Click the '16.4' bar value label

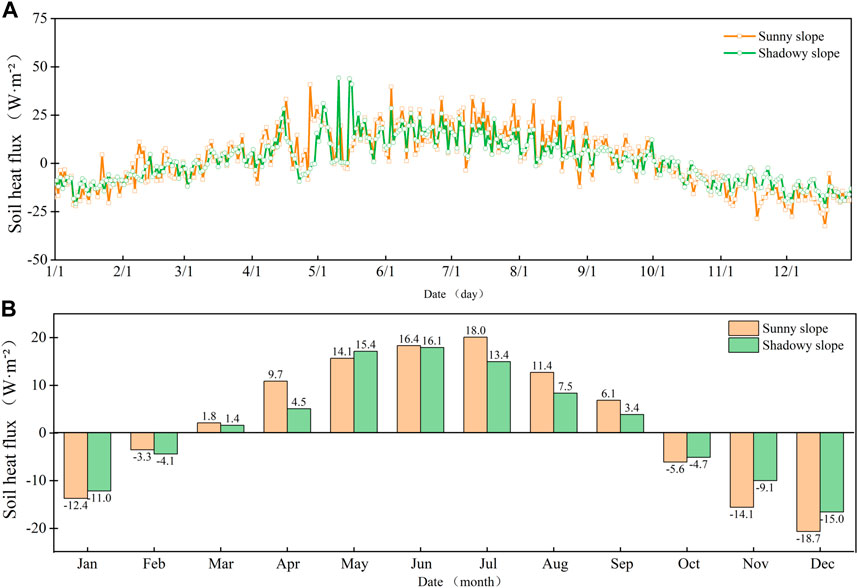tap(408, 339)
